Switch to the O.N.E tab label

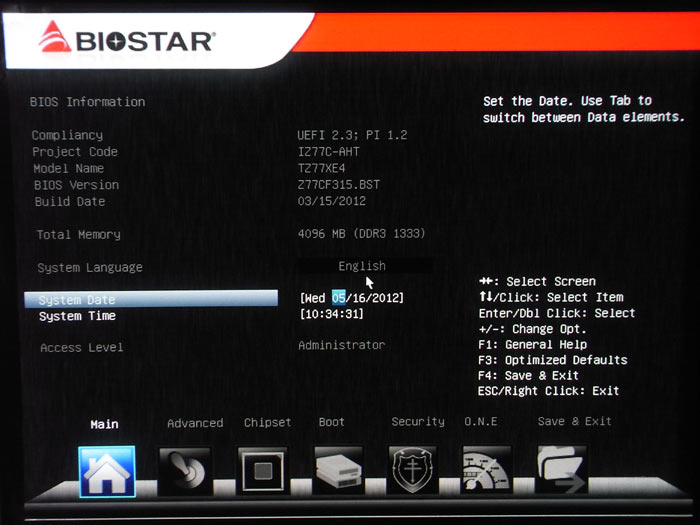pyautogui.click(x=481, y=421)
